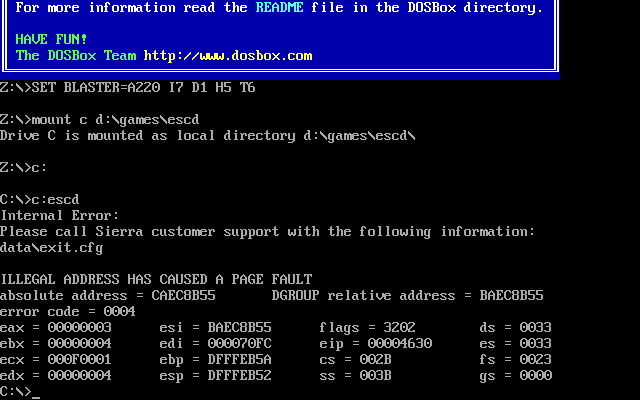Click the ss register value 003B
This screenshot has width=640, height=400.
click(376, 376)
